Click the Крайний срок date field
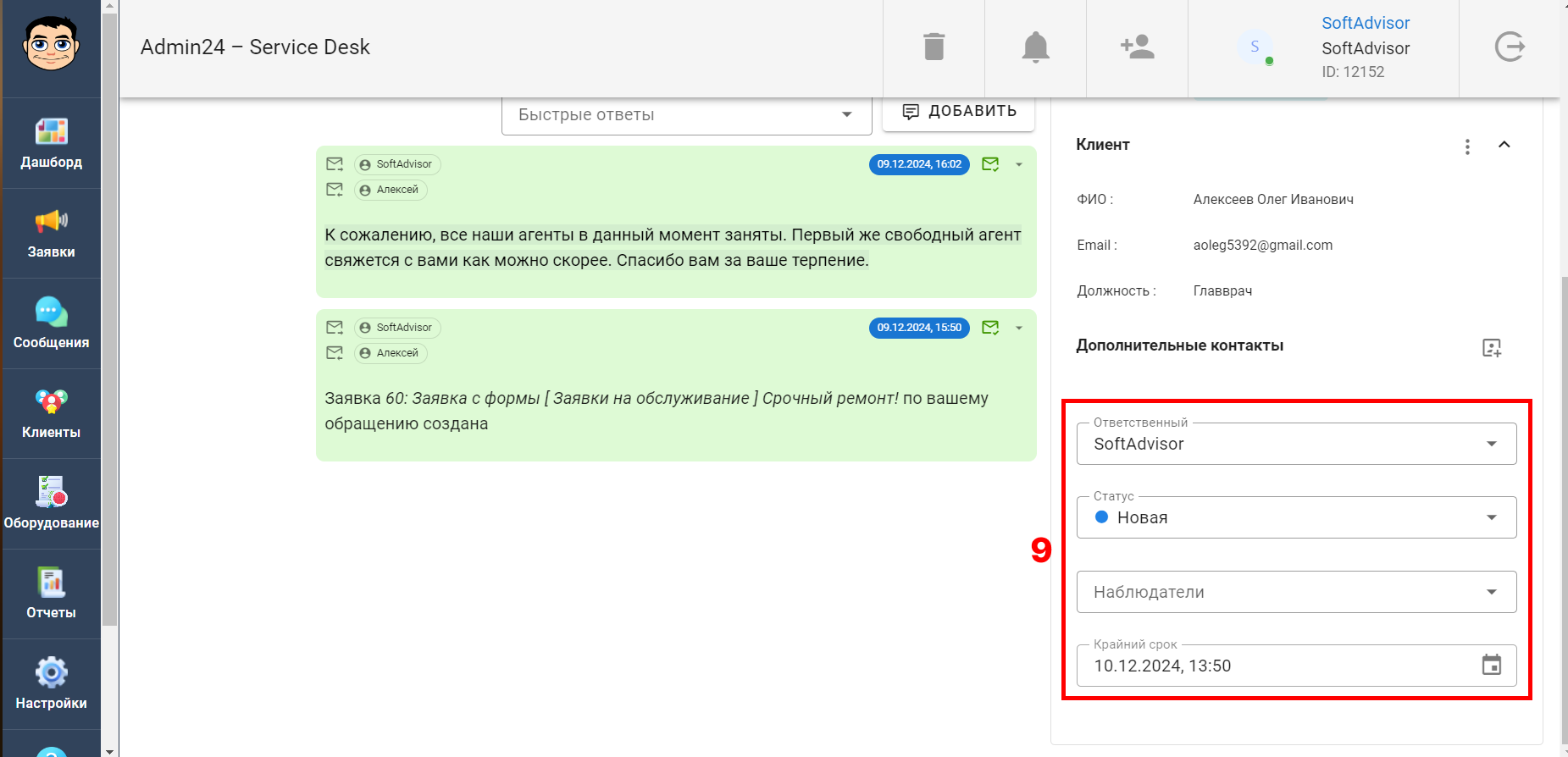 (1271, 666)
